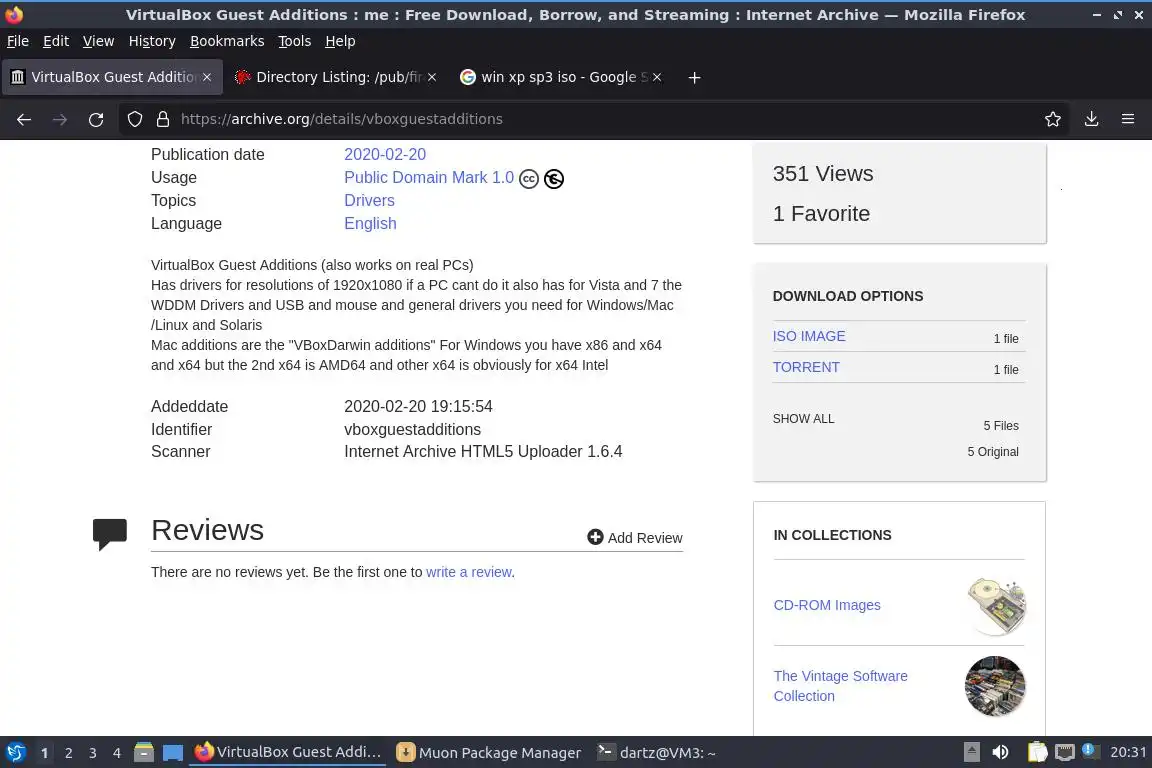The height and width of the screenshot is (768, 1152).
Task: Open Public Domain Mark 1.0 link
Action: tap(429, 177)
